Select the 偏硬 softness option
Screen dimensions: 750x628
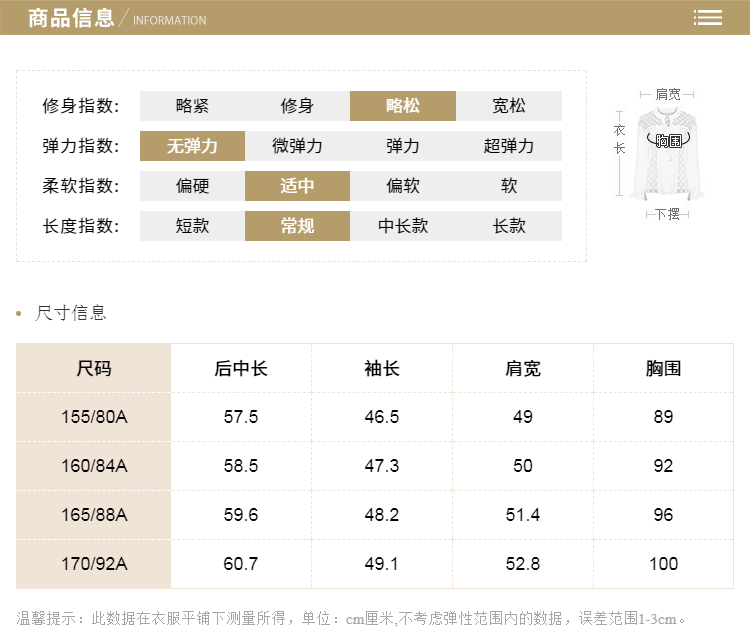click(x=192, y=186)
